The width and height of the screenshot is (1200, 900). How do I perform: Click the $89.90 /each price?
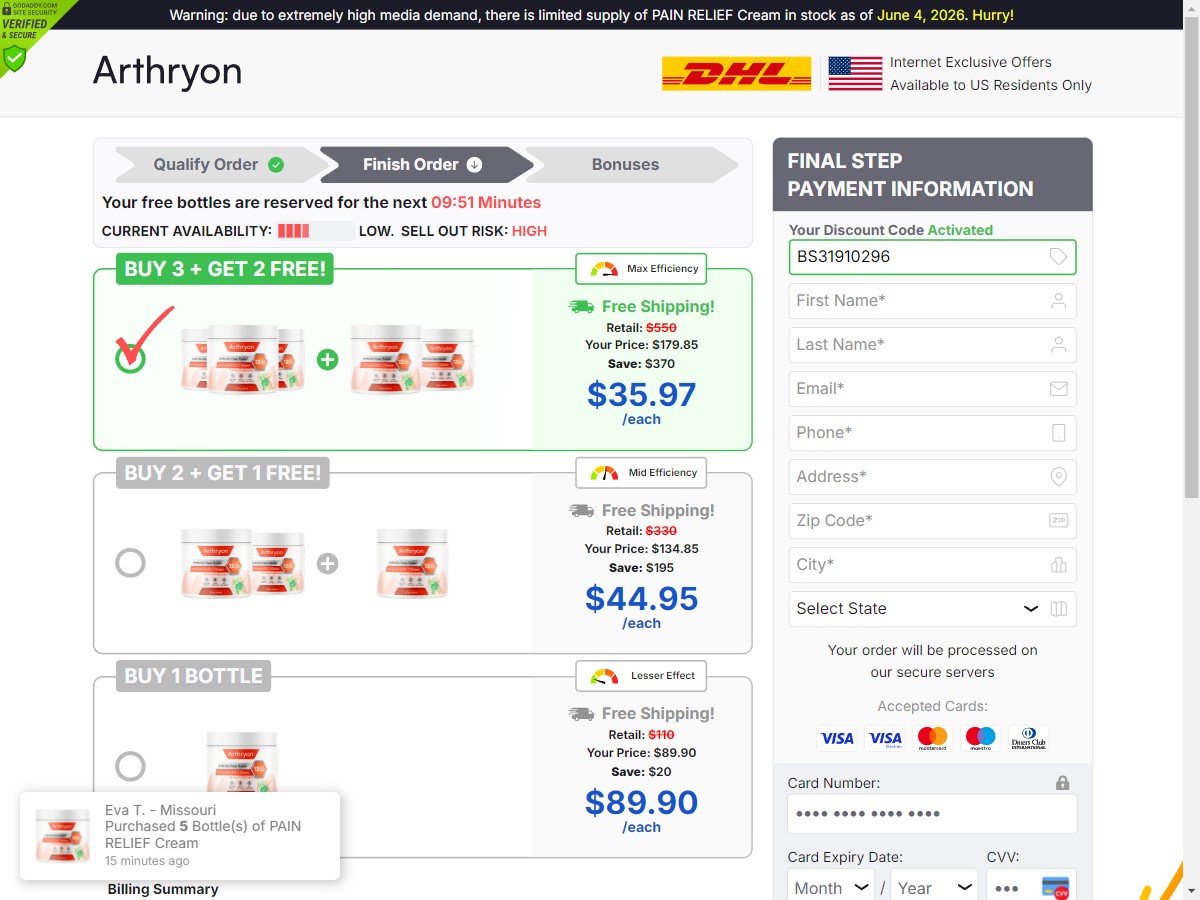pos(641,810)
